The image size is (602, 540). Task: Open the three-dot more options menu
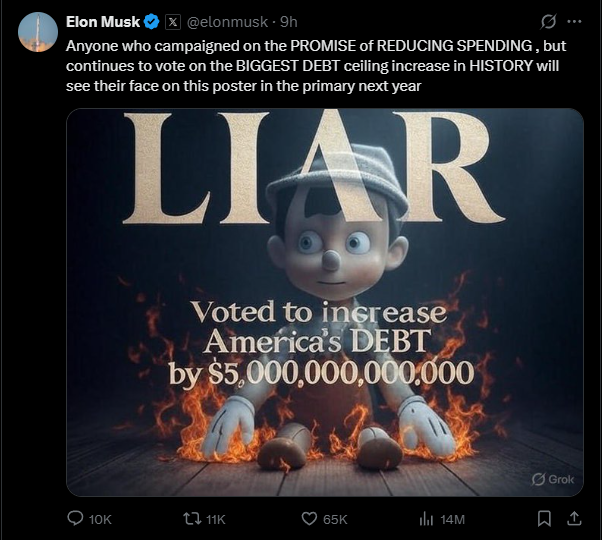click(x=574, y=22)
